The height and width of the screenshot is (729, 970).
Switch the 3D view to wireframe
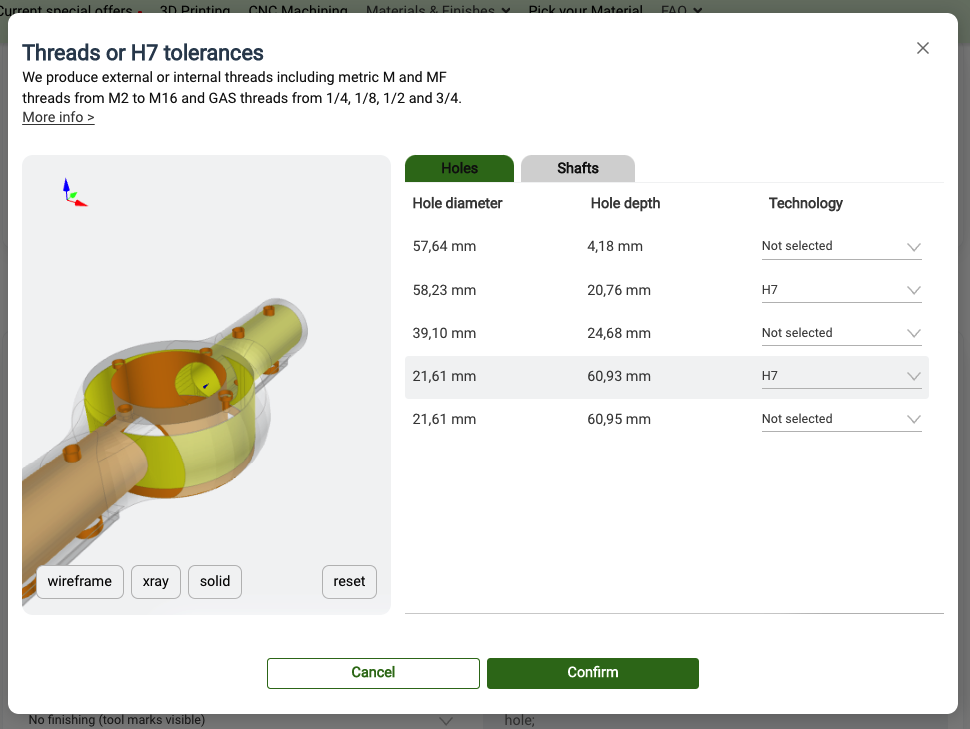coord(80,581)
